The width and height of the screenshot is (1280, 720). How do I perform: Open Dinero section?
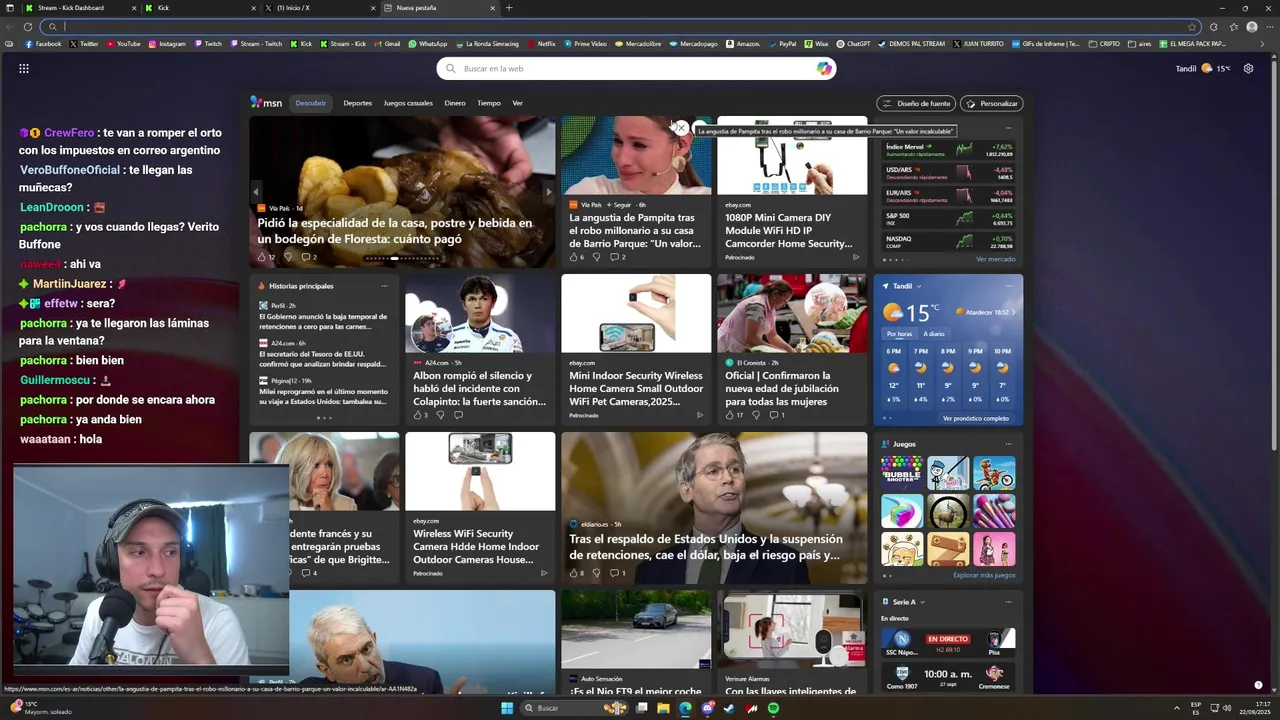pos(455,103)
